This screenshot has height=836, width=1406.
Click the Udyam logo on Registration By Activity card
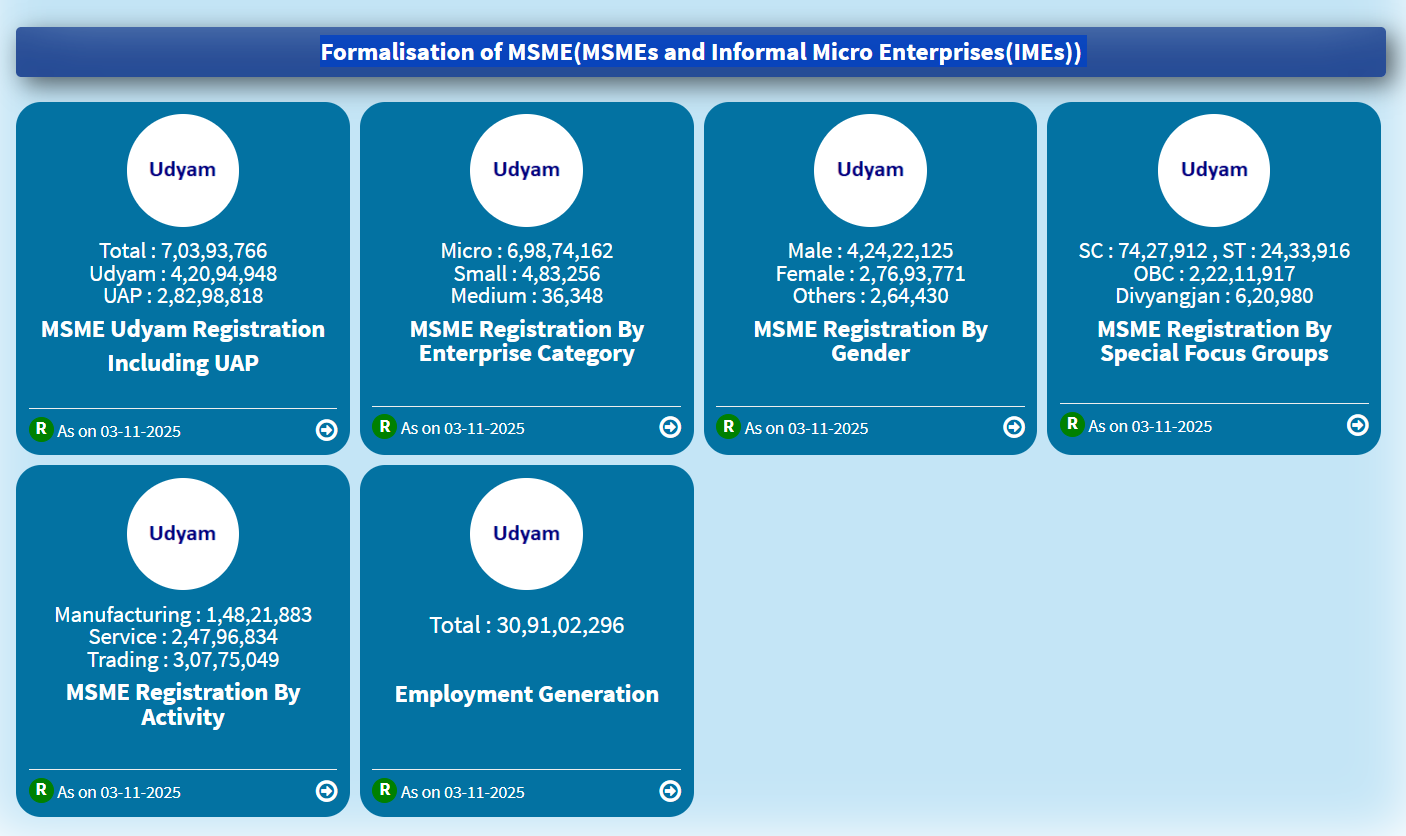point(182,534)
